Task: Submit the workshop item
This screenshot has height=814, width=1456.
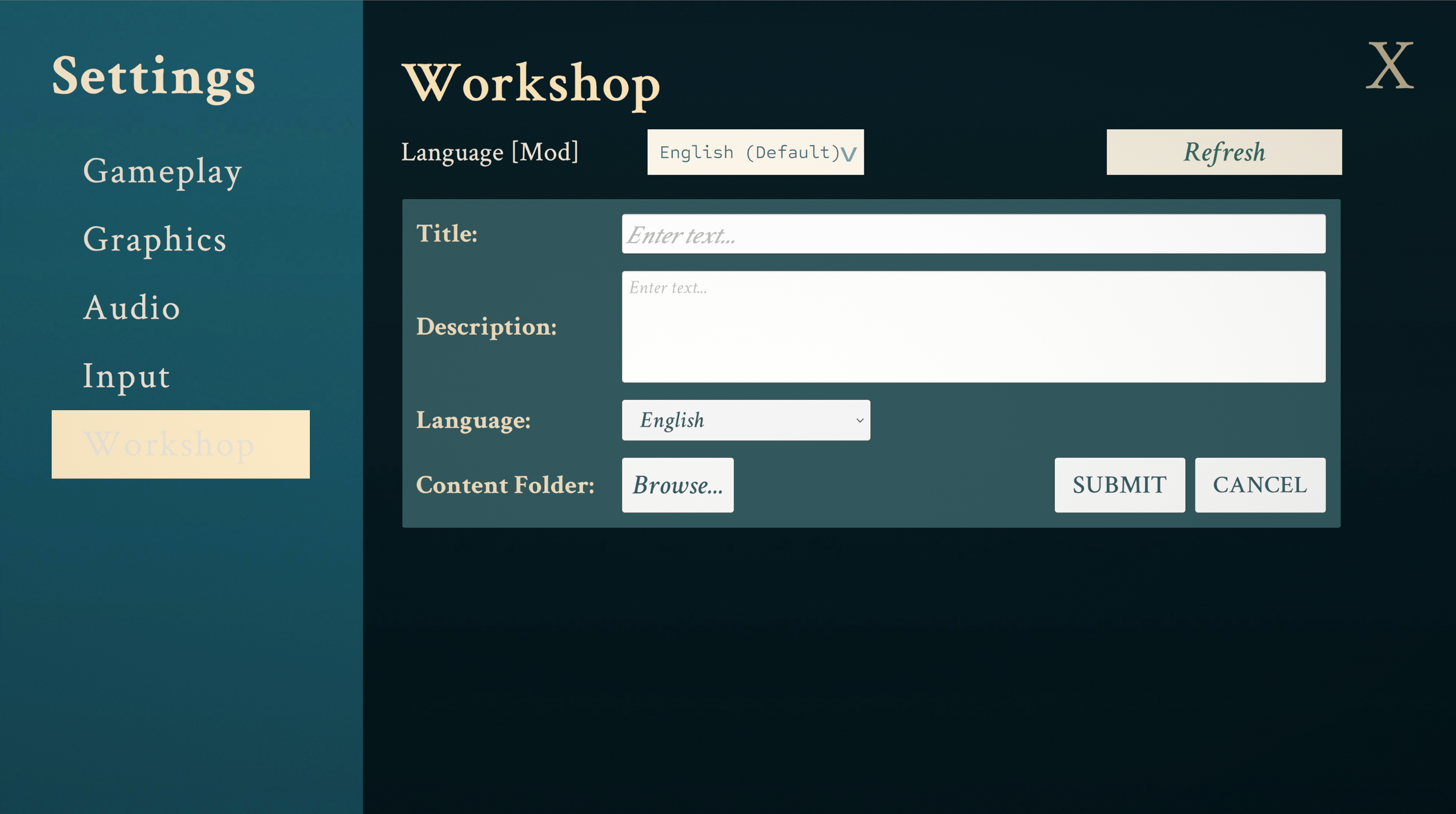Action: [1119, 485]
